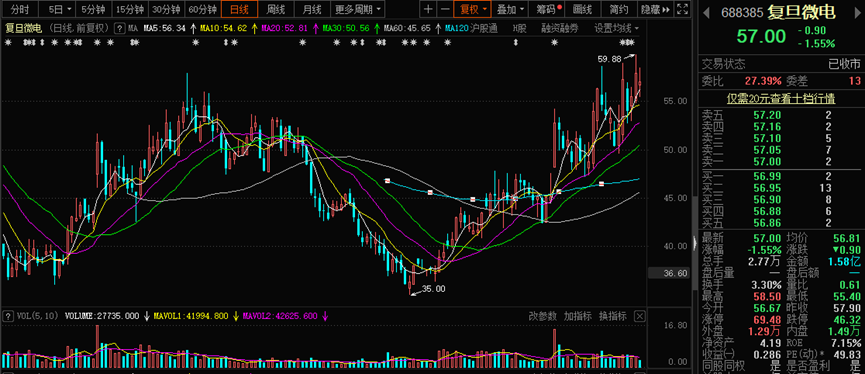Open the 叠加 overlay dropdown
Viewport: 865px width, 374px height.
pyautogui.click(x=510, y=9)
